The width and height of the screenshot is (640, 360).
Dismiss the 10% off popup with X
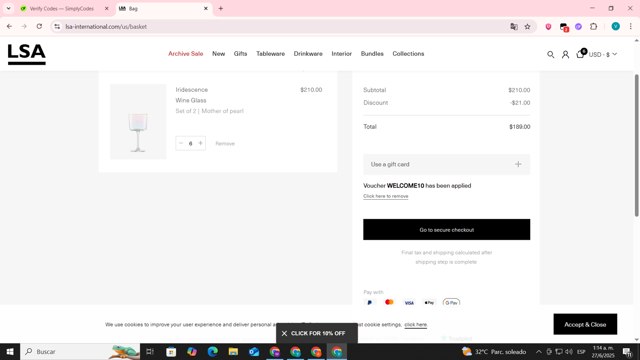coord(284,333)
